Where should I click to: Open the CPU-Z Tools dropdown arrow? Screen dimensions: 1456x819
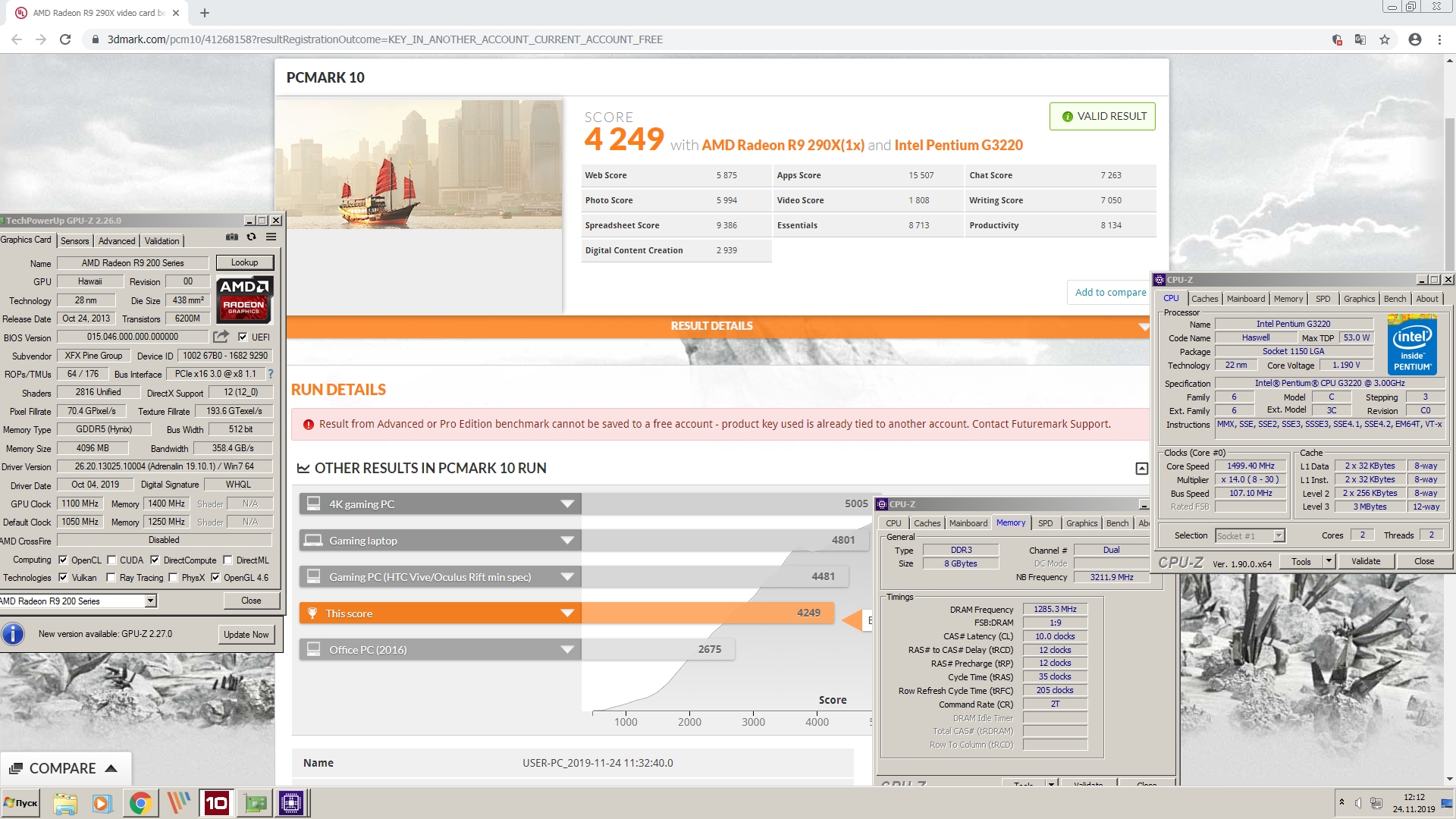1329,561
